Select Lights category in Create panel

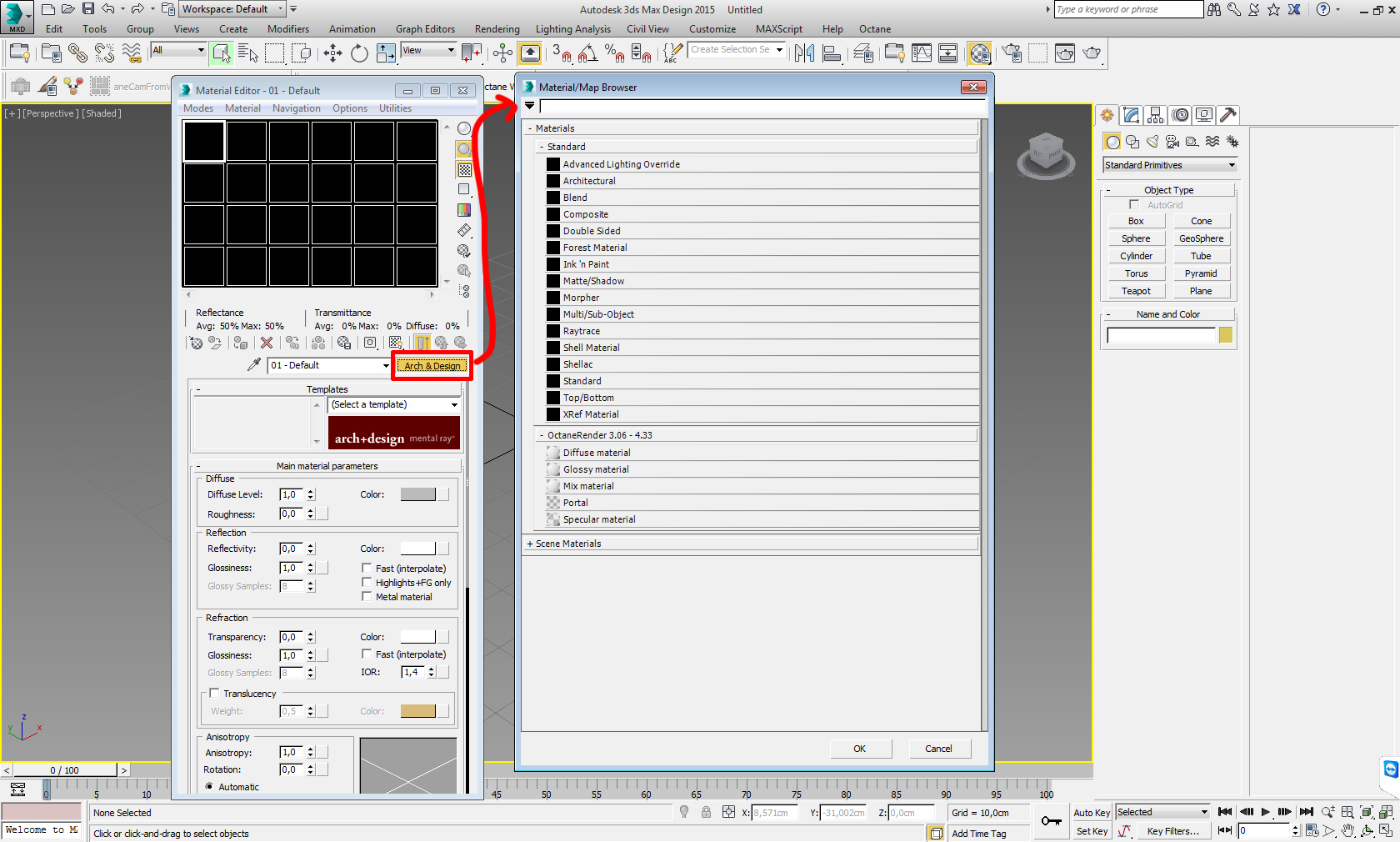coord(1152,142)
